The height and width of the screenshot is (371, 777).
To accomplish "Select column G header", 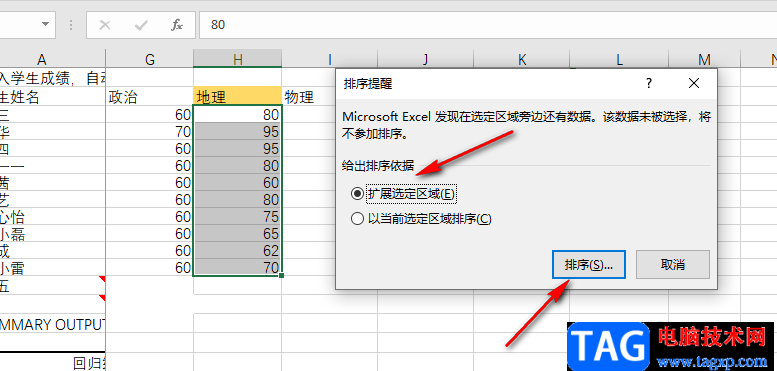I will click(x=150, y=59).
